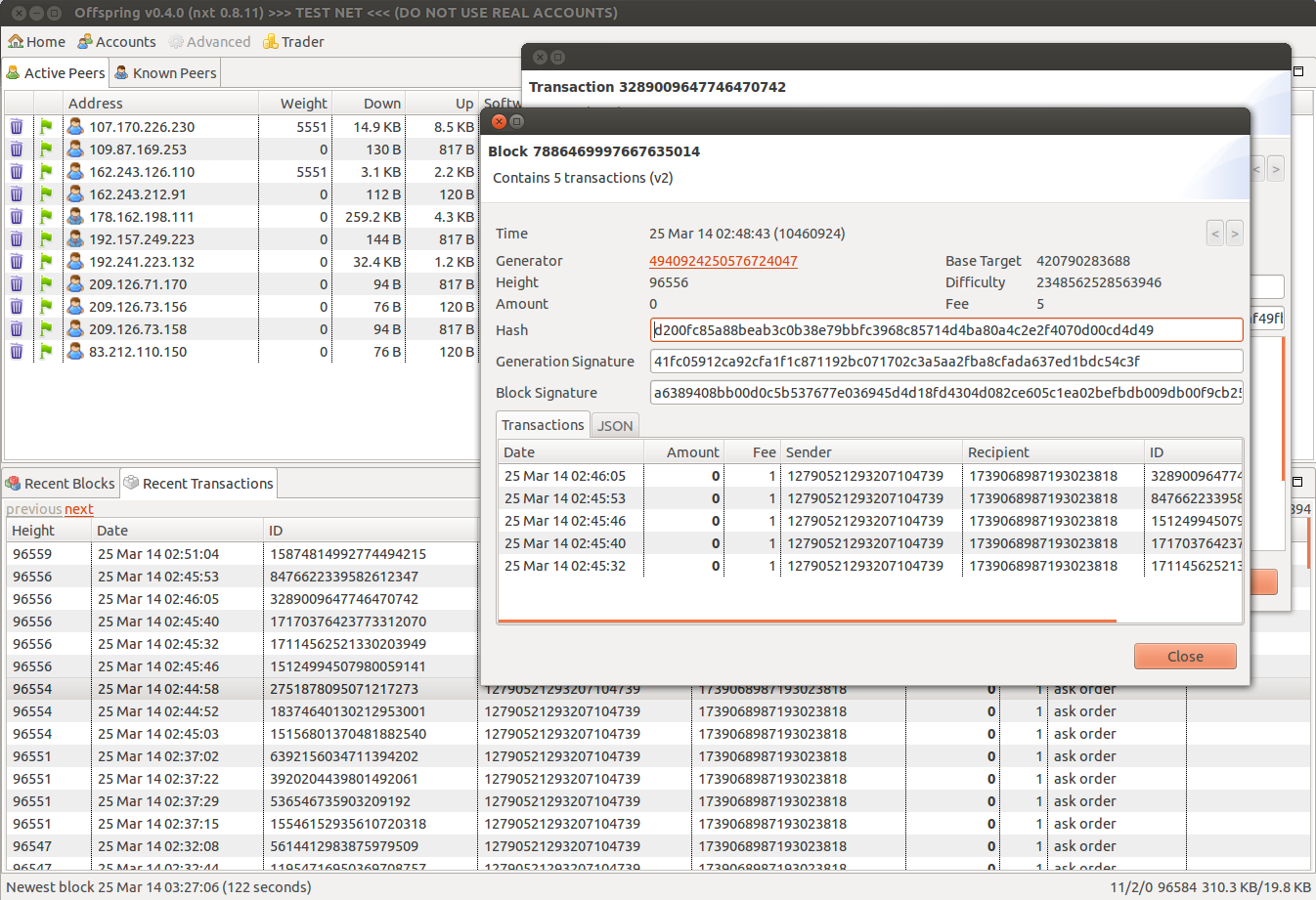The image size is (1316, 900).
Task: Select transaction ID 6392156034711394202
Action: pyautogui.click(x=344, y=756)
